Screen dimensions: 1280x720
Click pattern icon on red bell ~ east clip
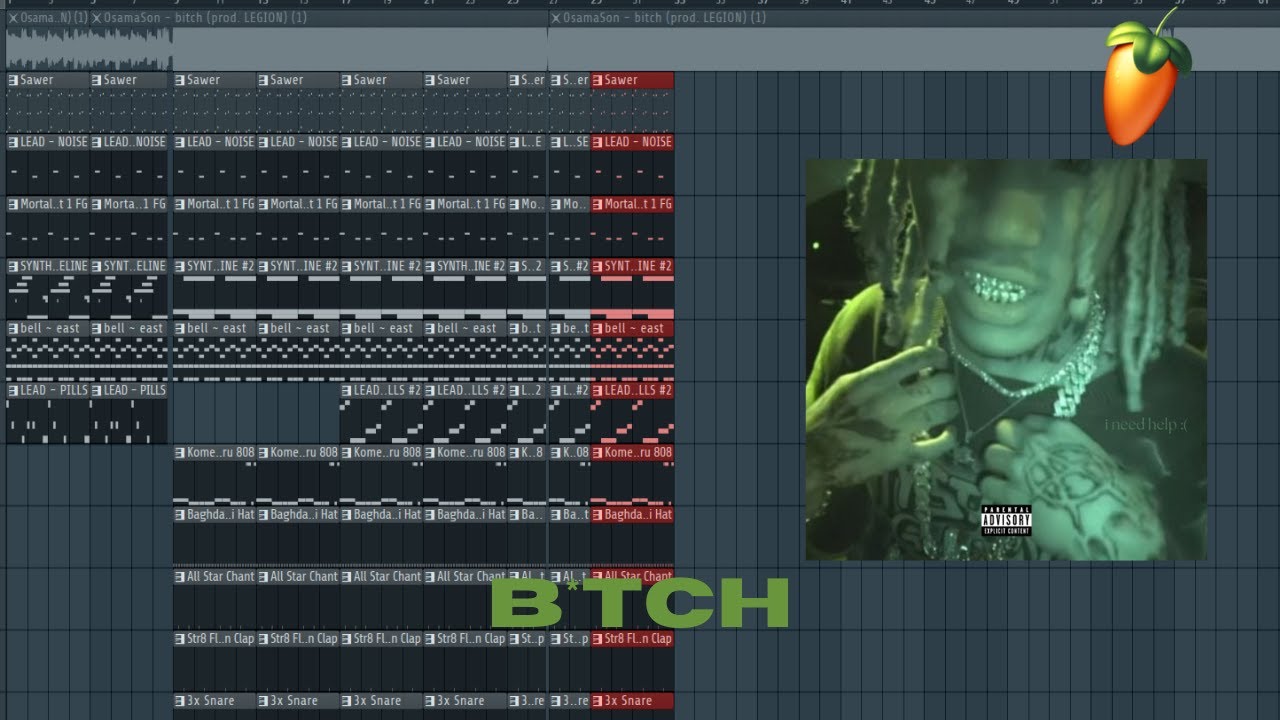coord(597,328)
